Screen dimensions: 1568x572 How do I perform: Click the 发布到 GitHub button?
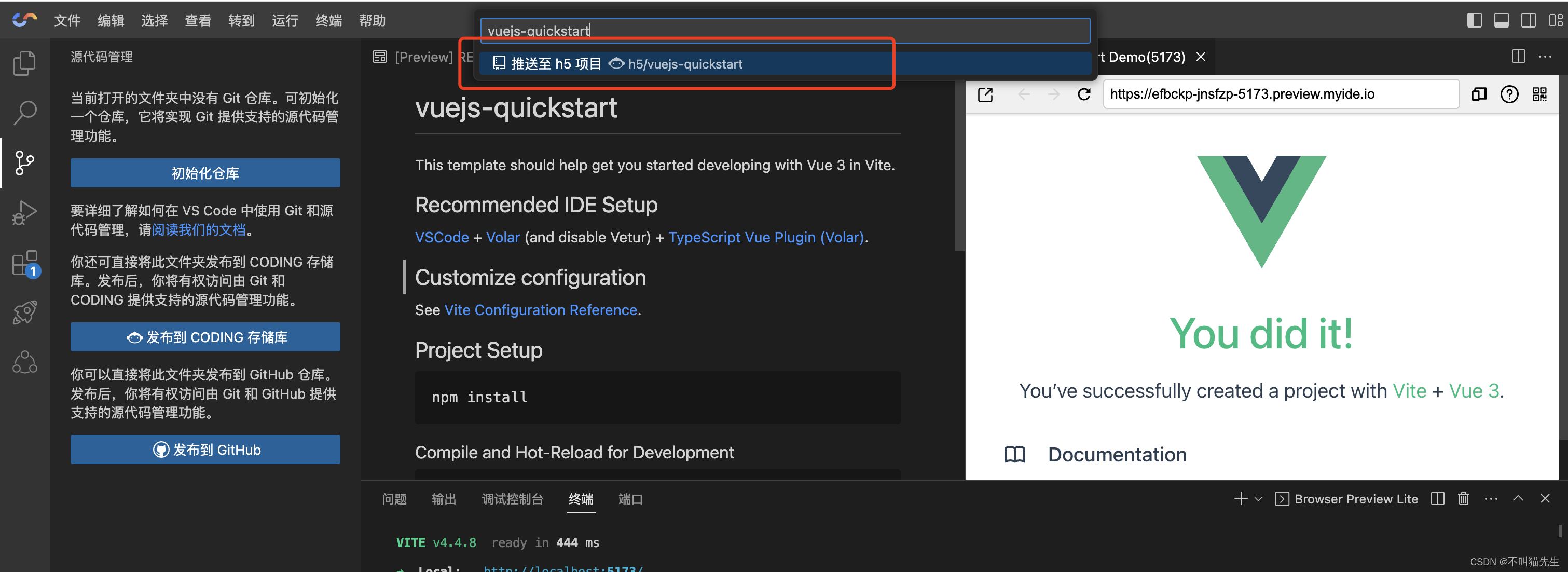(x=205, y=450)
